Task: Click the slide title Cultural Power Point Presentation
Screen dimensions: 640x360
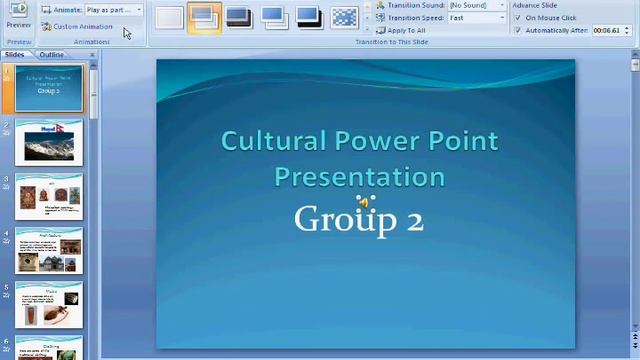Action: [359, 158]
